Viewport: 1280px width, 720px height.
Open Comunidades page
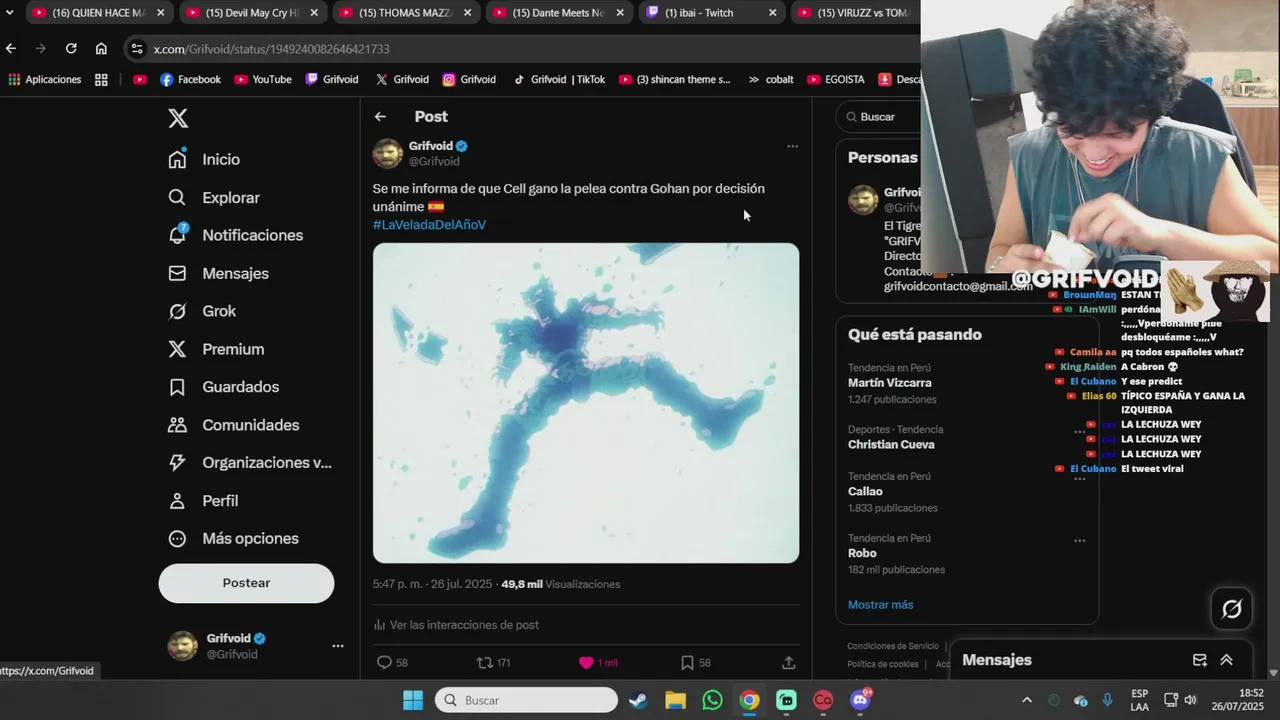pyautogui.click(x=234, y=425)
